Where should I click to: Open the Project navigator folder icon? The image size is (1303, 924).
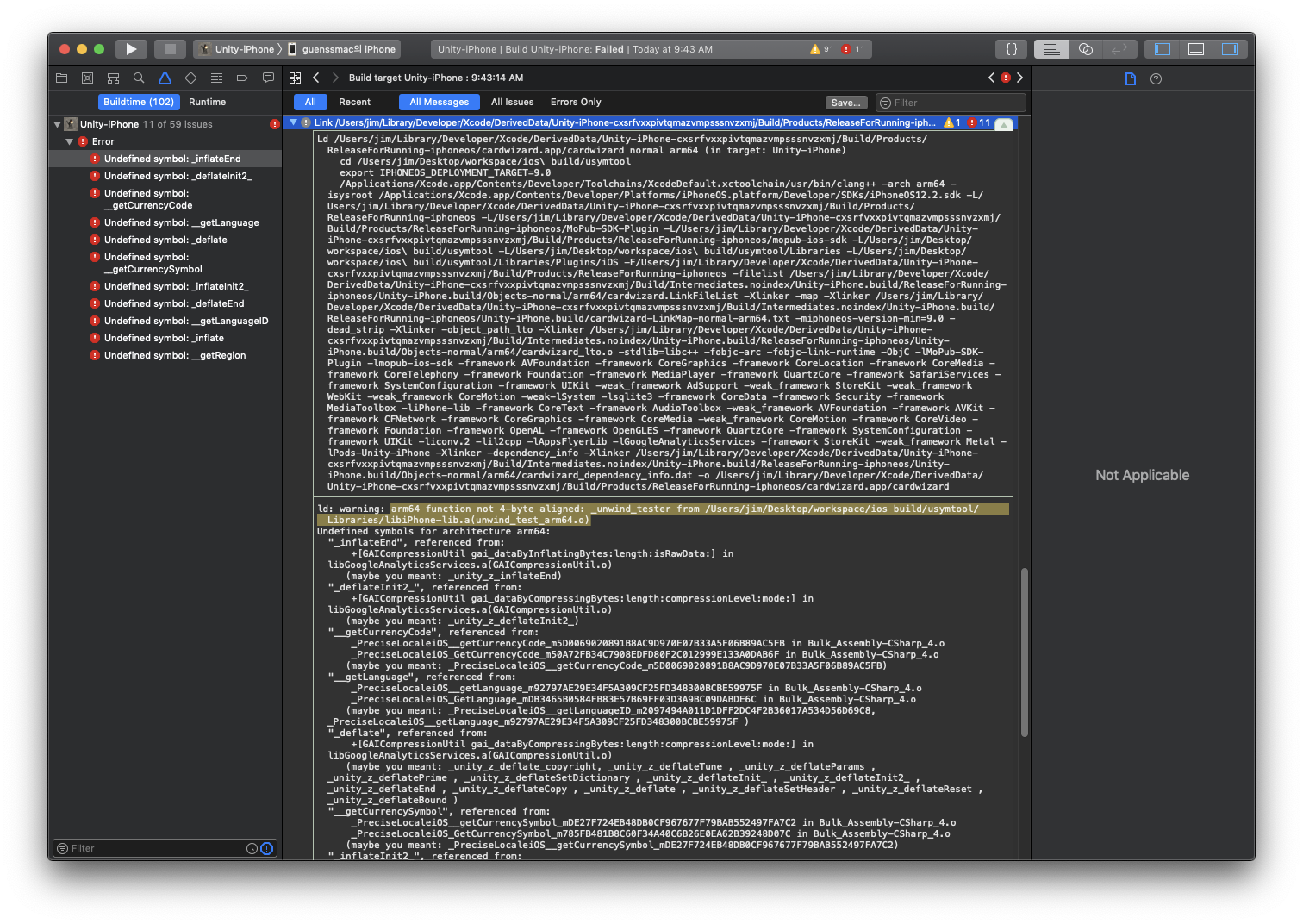click(61, 78)
